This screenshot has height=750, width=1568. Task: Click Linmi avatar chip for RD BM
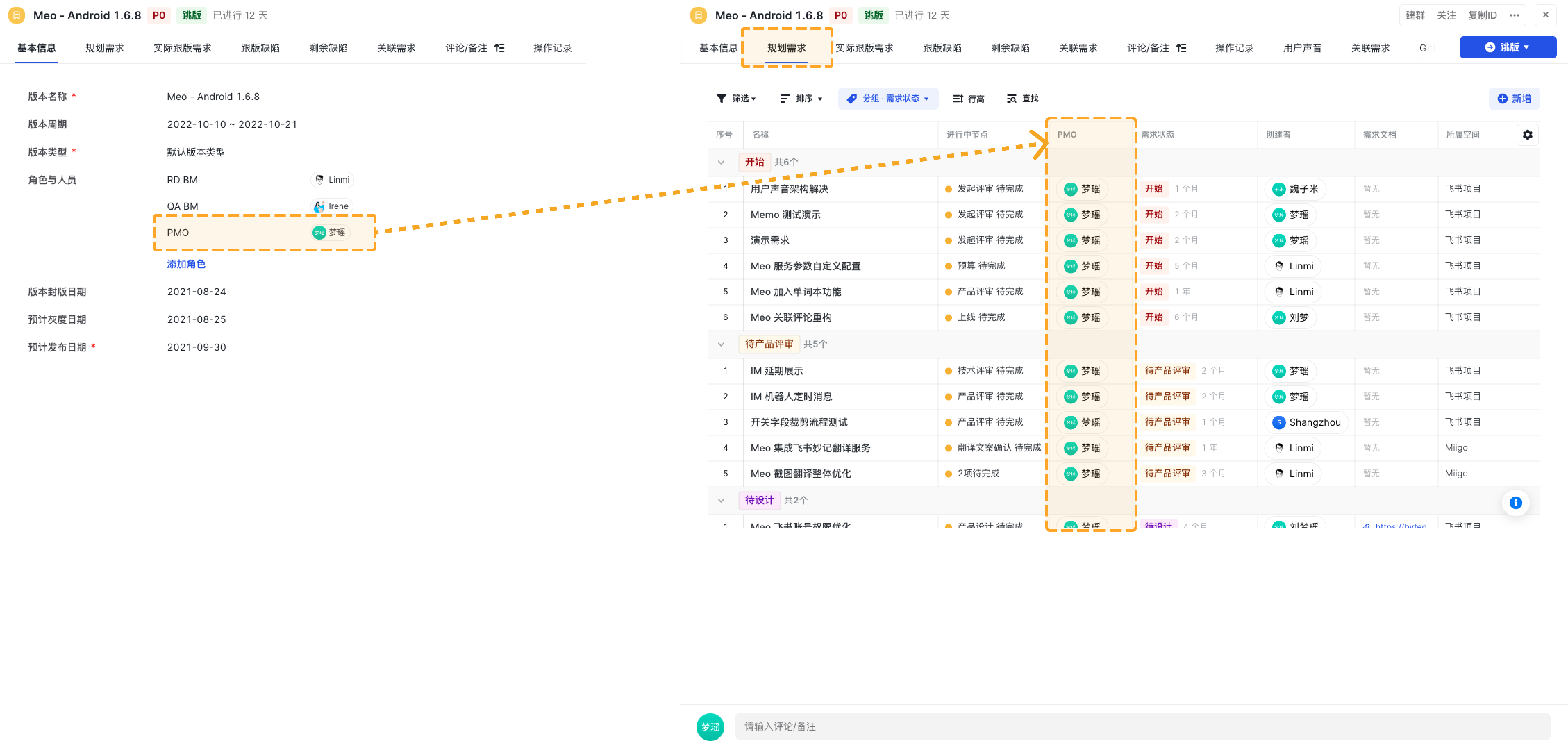click(332, 180)
